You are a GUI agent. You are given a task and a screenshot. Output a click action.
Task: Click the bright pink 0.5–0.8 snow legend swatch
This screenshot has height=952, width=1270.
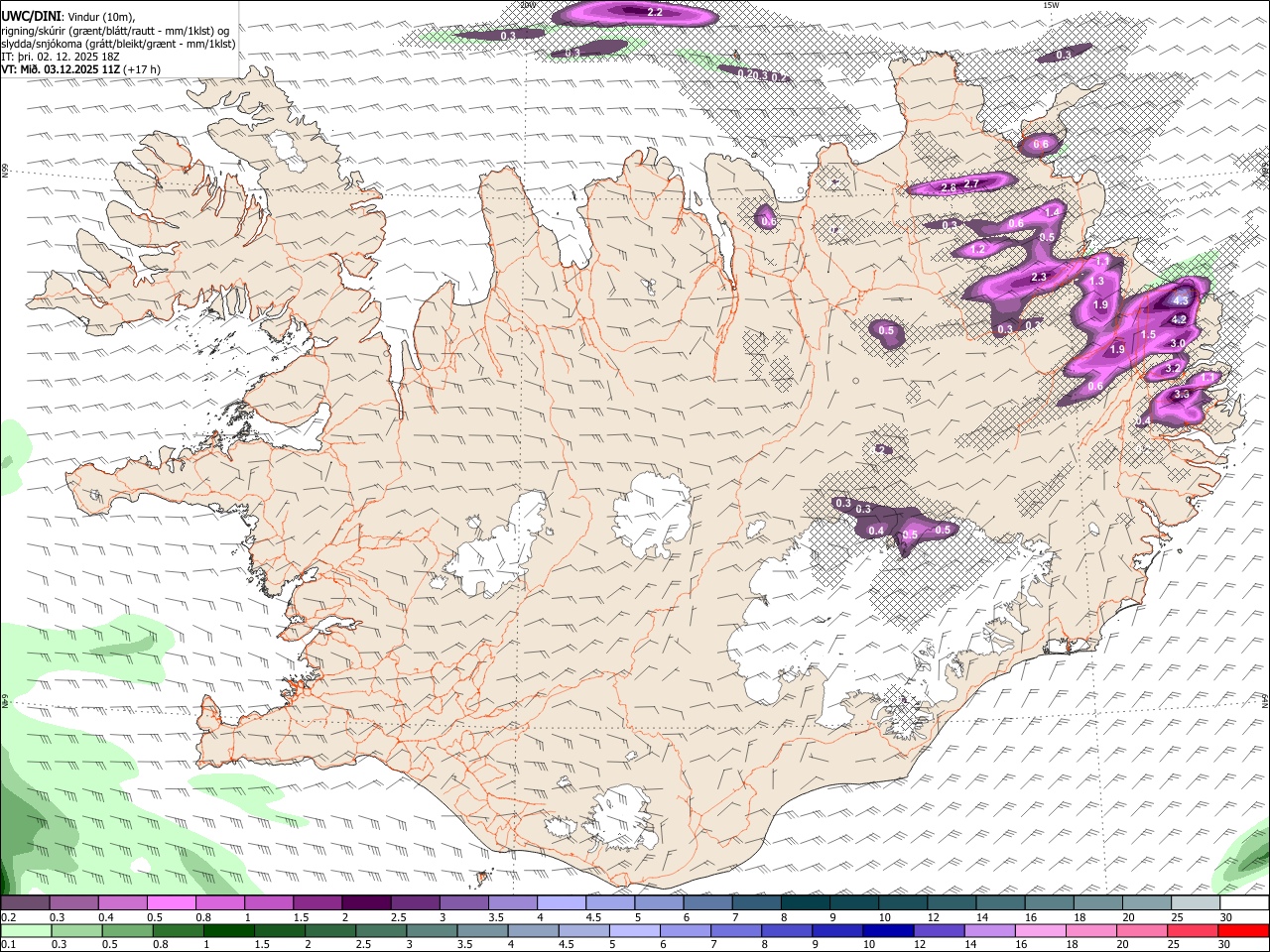pos(172,903)
